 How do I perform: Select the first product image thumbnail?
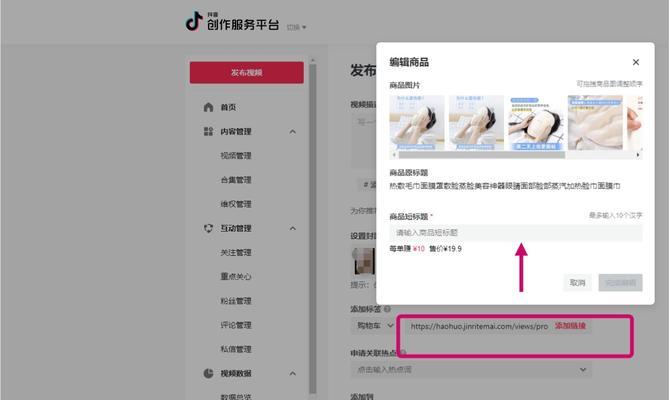click(417, 122)
